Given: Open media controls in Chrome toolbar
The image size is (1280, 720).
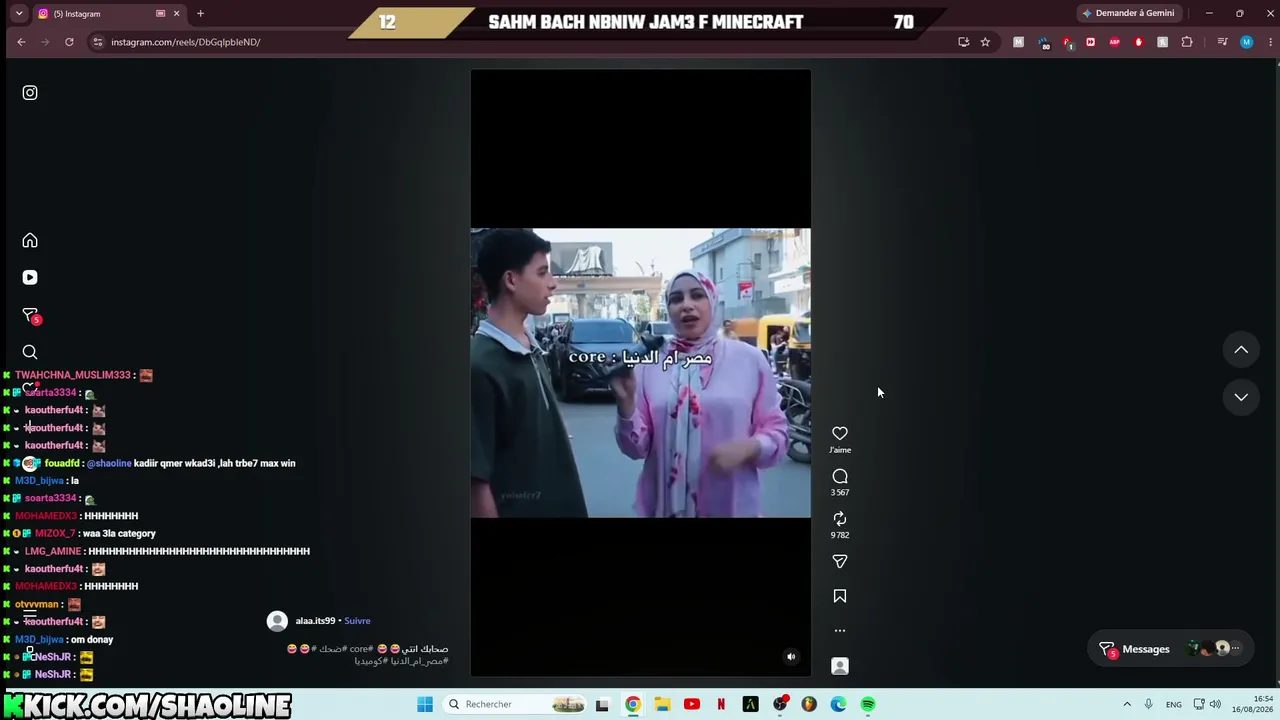Looking at the screenshot, I should 1222,42.
